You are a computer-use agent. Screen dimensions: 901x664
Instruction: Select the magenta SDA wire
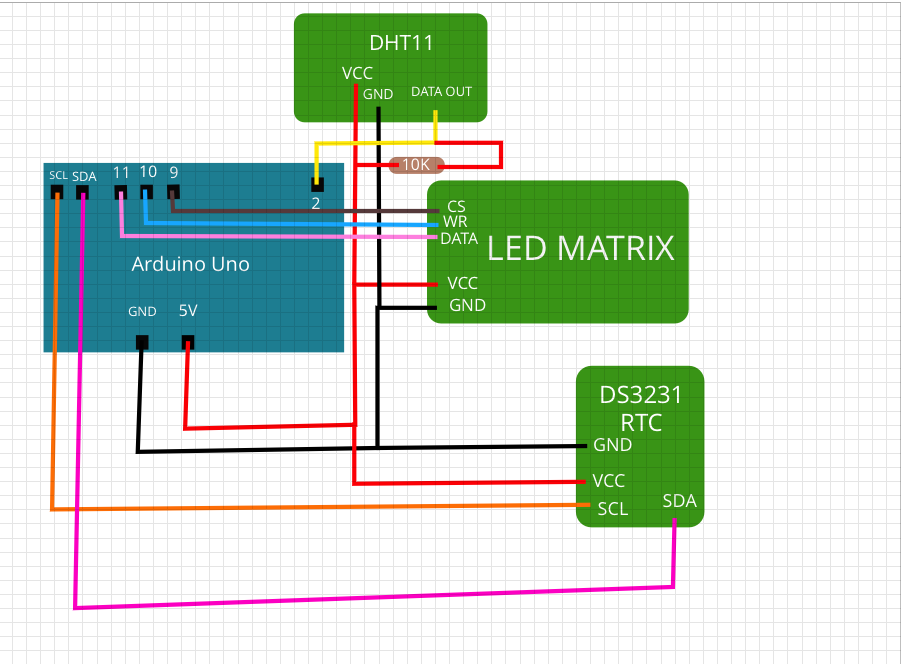[374, 597]
